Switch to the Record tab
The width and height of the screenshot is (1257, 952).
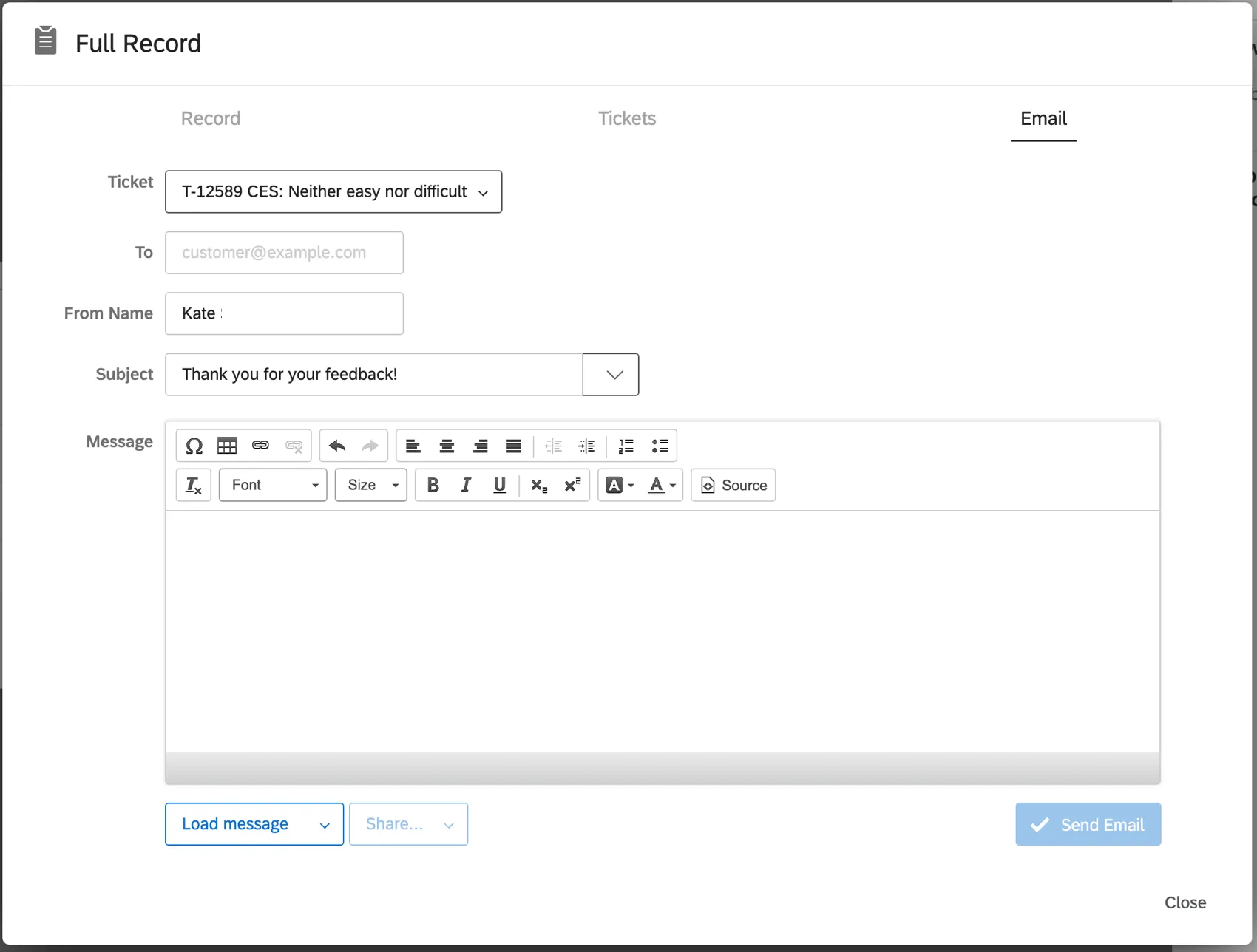pos(210,118)
